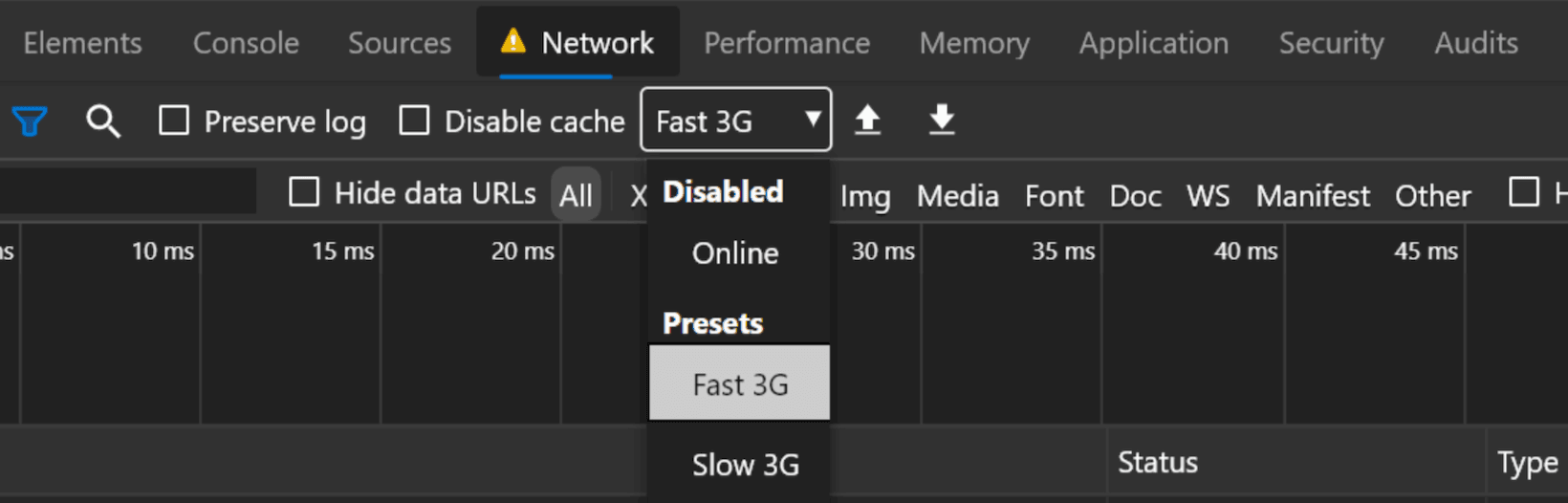Pick the highlighted Fast 3G preset
Image resolution: width=1568 pixels, height=503 pixels.
[740, 383]
